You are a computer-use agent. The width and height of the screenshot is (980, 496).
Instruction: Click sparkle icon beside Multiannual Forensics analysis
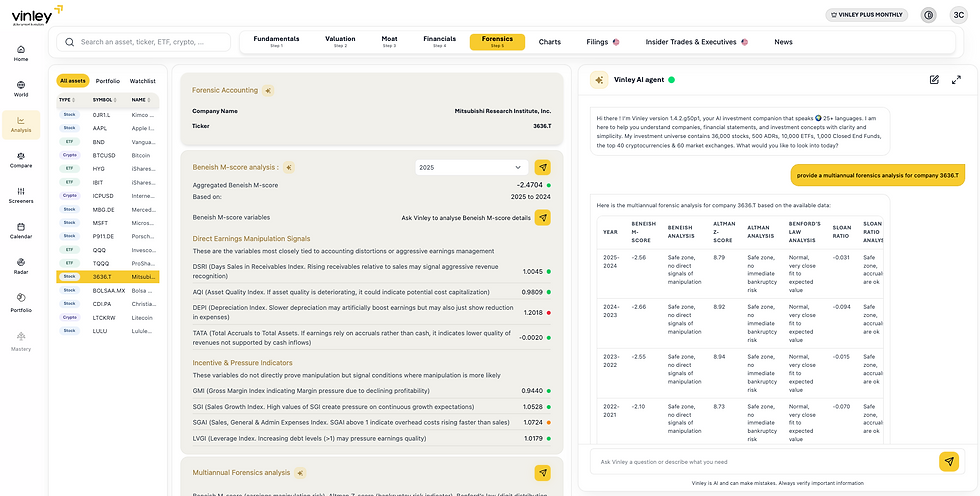point(300,473)
